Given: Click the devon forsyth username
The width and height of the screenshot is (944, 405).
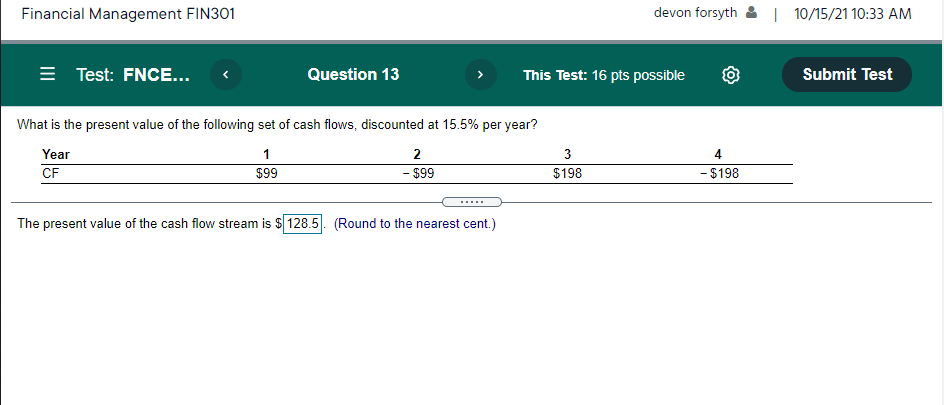Looking at the screenshot, I should [x=695, y=13].
